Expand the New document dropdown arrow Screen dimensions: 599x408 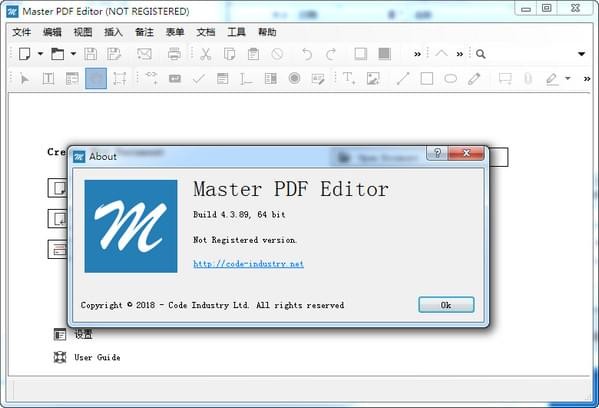(x=40, y=54)
